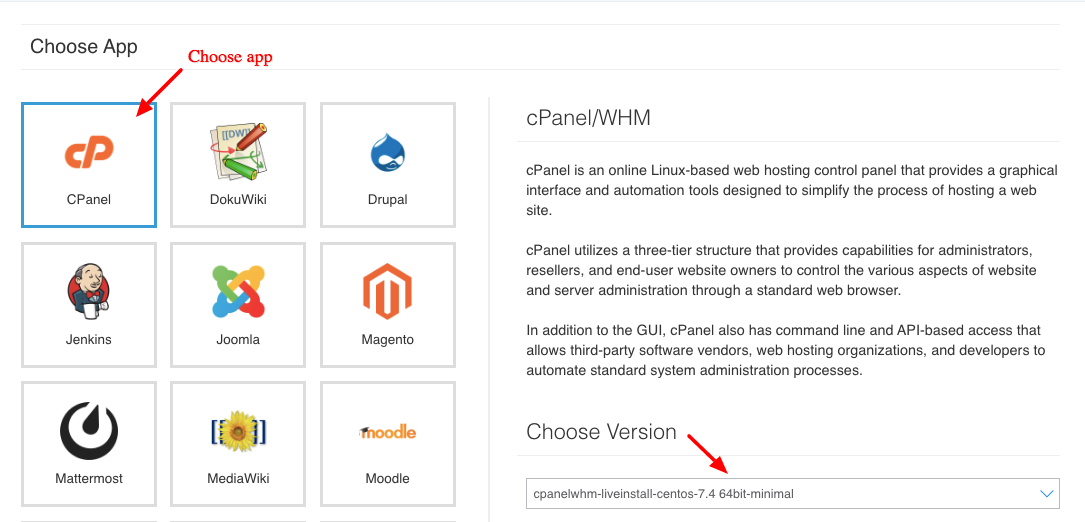Choose the Moodle logo icon
Image resolution: width=1085 pixels, height=522 pixels.
[387, 433]
